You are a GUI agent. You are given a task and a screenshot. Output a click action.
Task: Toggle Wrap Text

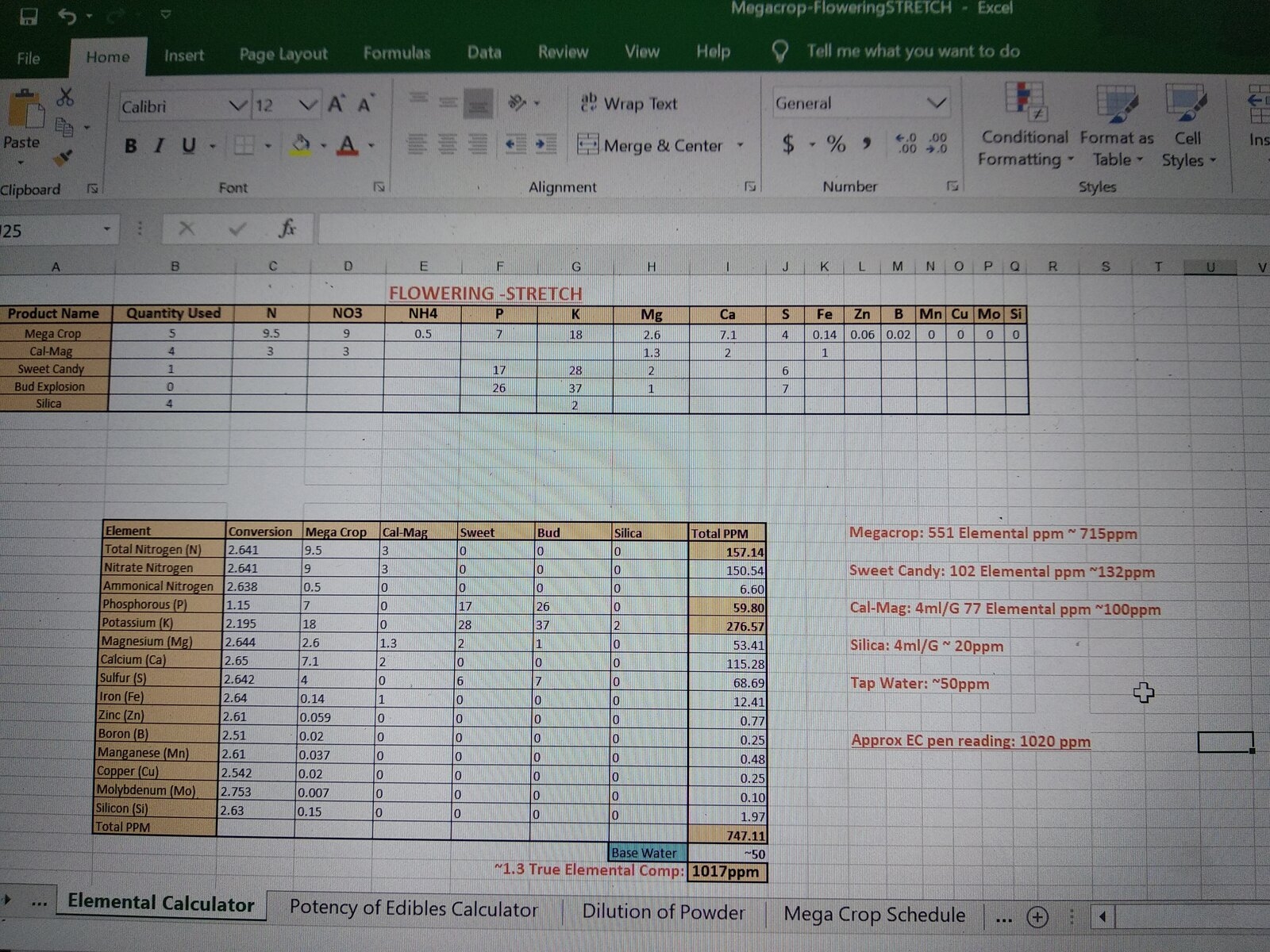click(629, 103)
